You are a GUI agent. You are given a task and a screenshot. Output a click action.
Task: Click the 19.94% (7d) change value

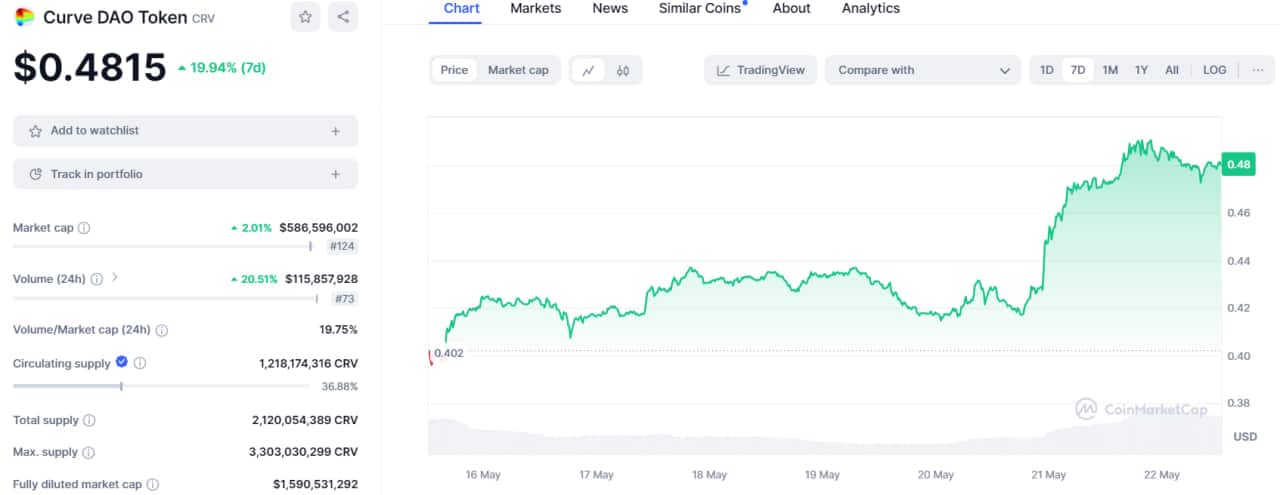pyautogui.click(x=221, y=68)
